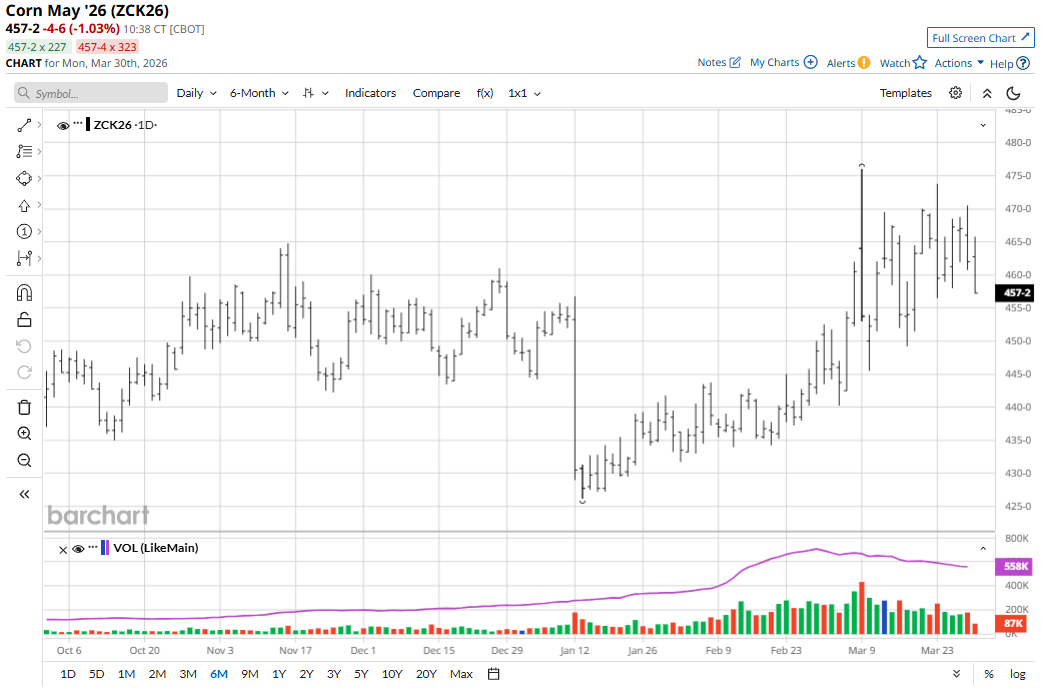Image resolution: width=1058 pixels, height=698 pixels.
Task: Select the arrow markers tool
Action: [x=24, y=206]
